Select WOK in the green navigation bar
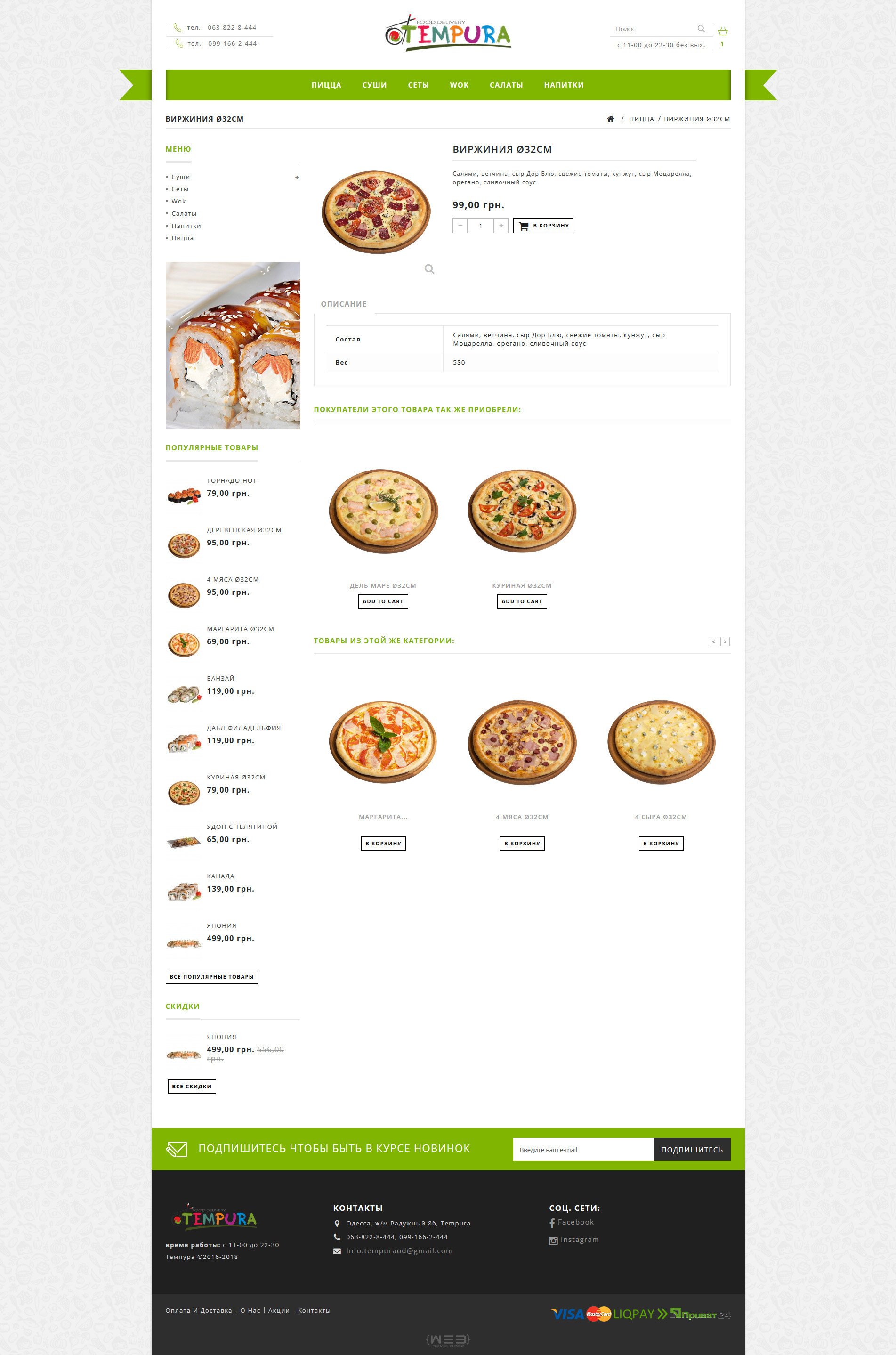 [x=459, y=85]
